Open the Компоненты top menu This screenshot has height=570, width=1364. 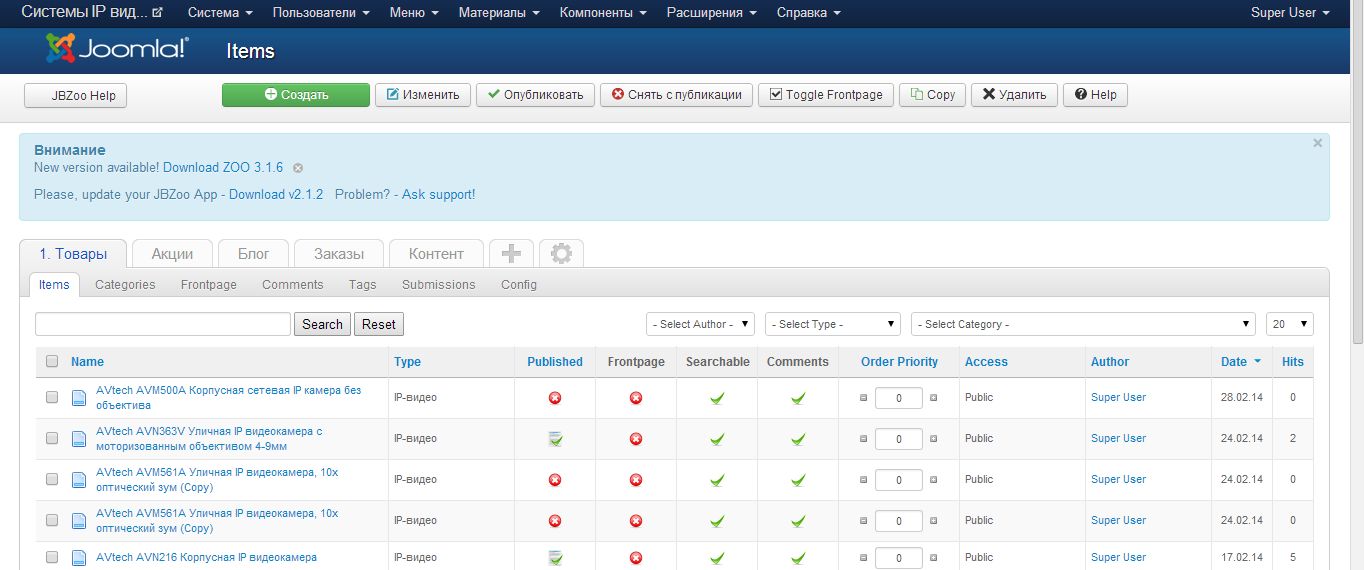[x=603, y=13]
